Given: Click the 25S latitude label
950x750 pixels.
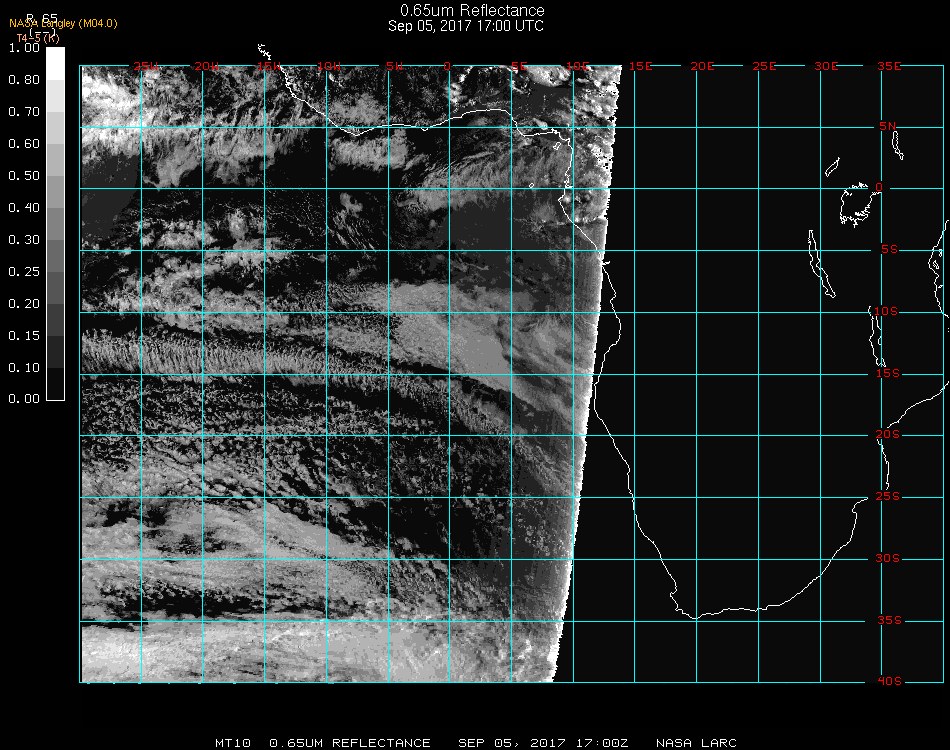Looking at the screenshot, I should [888, 497].
